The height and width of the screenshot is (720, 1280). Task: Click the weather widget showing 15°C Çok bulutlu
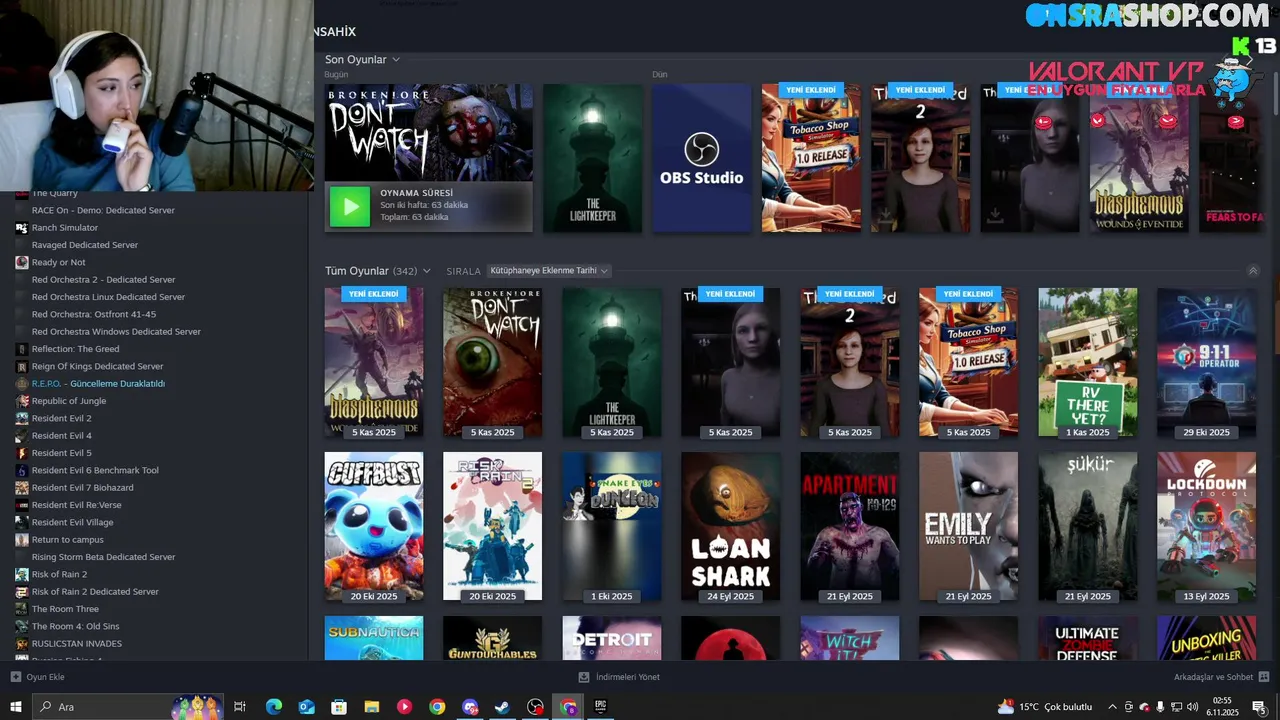1046,707
